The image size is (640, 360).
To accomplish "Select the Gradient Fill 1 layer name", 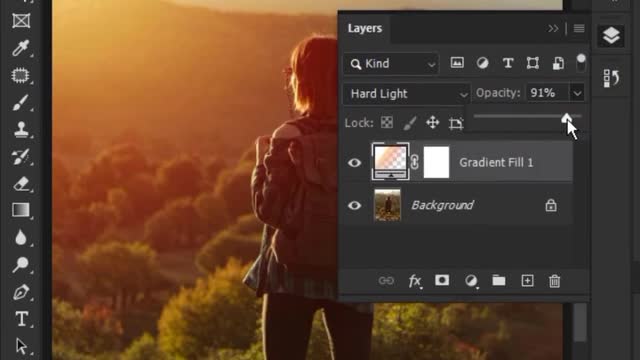I will pyautogui.click(x=496, y=162).
